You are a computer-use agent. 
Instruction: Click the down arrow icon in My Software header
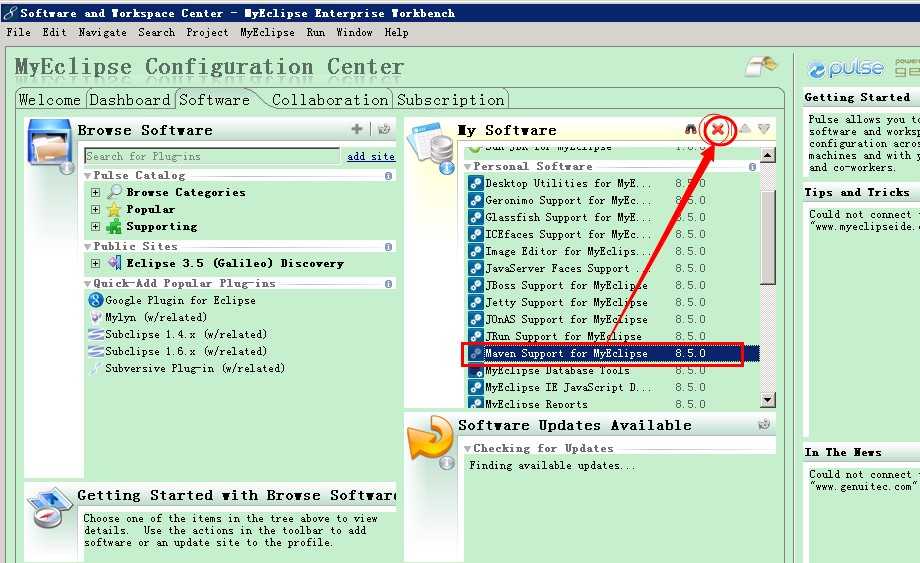tap(763, 128)
